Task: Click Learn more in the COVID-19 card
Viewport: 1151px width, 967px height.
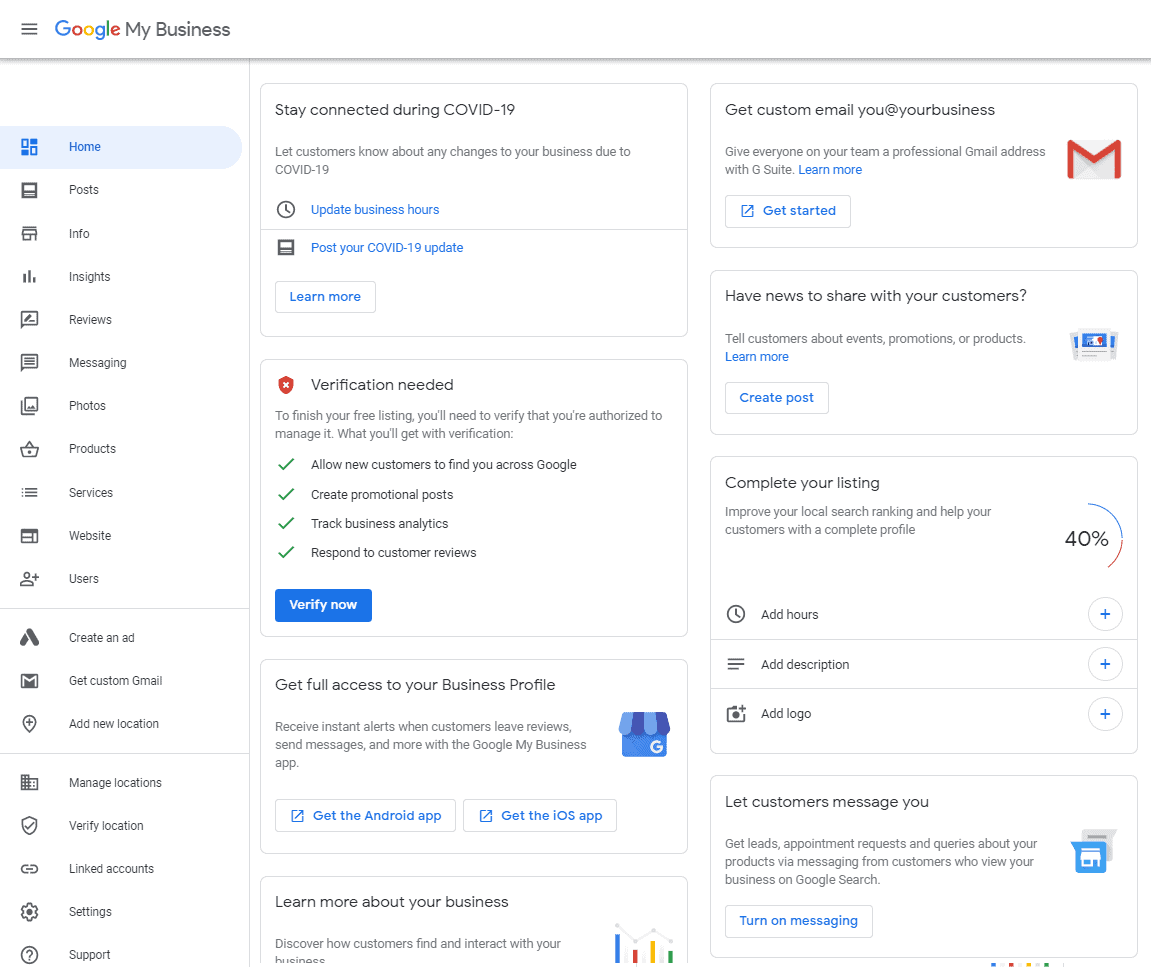Action: [x=325, y=297]
